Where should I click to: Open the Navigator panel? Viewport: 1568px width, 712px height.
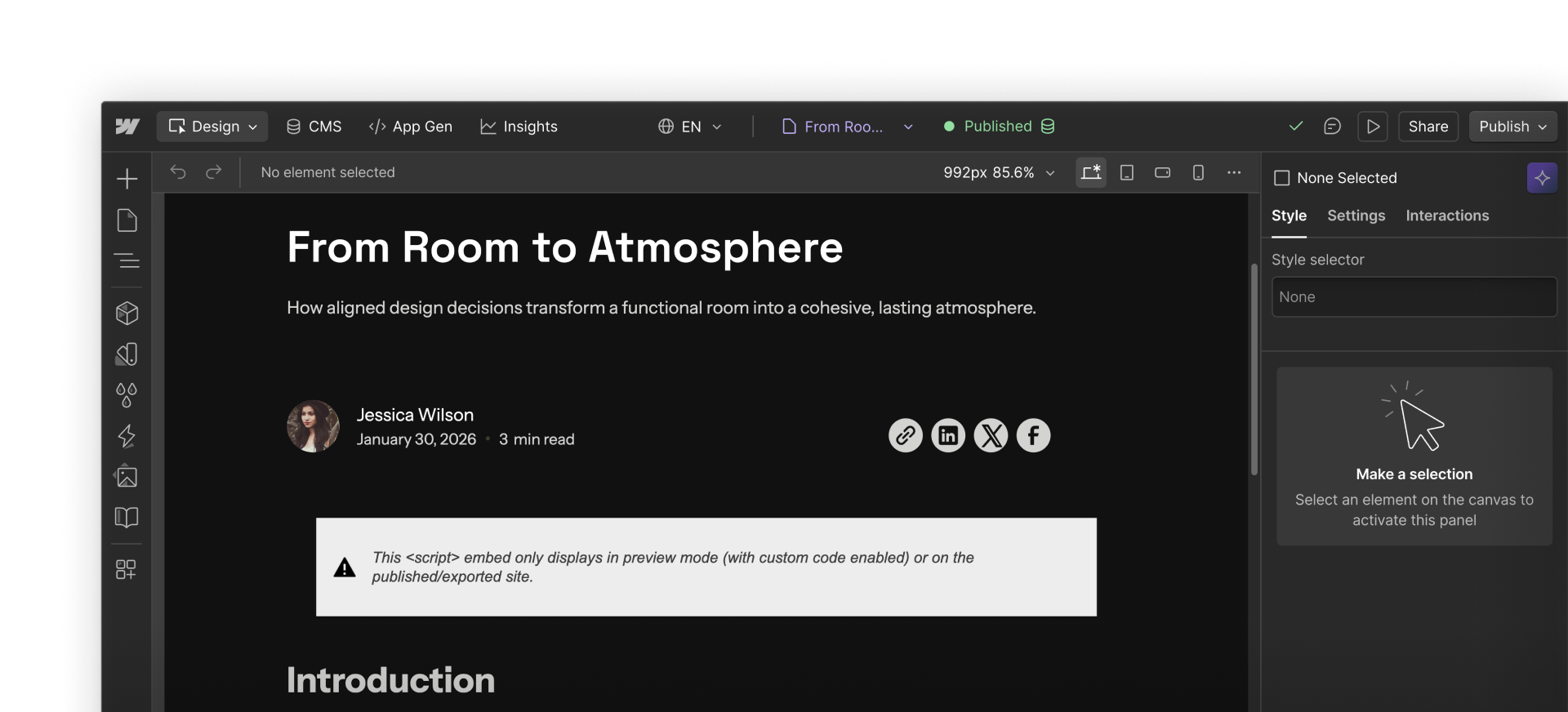coord(127,261)
